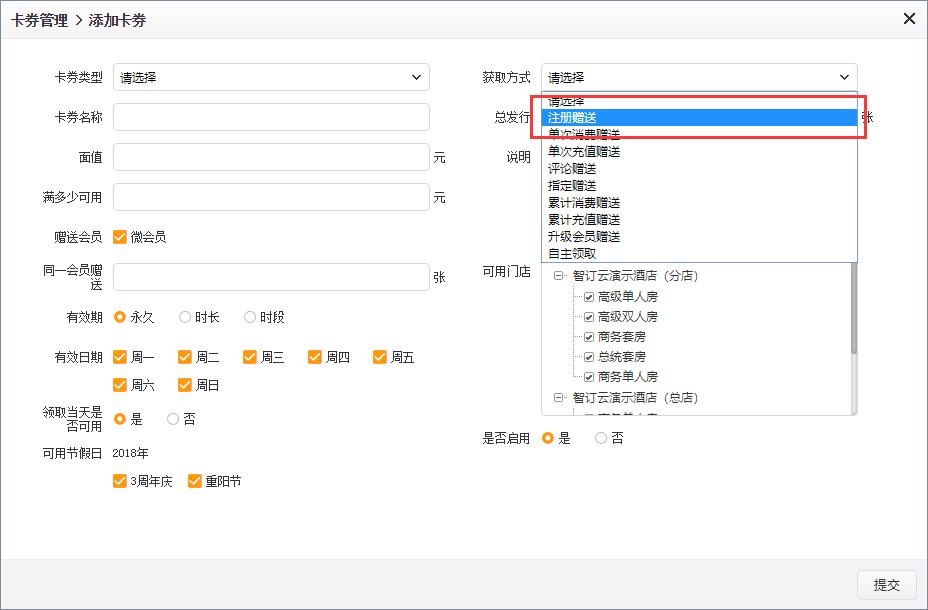
Task: Uncheck the 微会员 checkbox
Action: (x=120, y=237)
